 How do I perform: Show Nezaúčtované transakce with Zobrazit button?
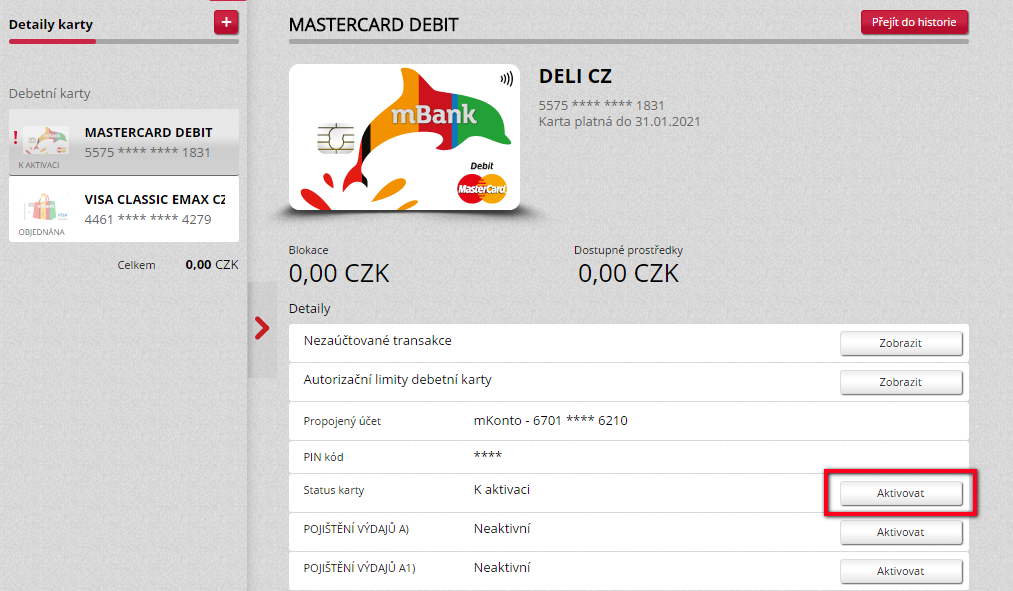coord(901,343)
